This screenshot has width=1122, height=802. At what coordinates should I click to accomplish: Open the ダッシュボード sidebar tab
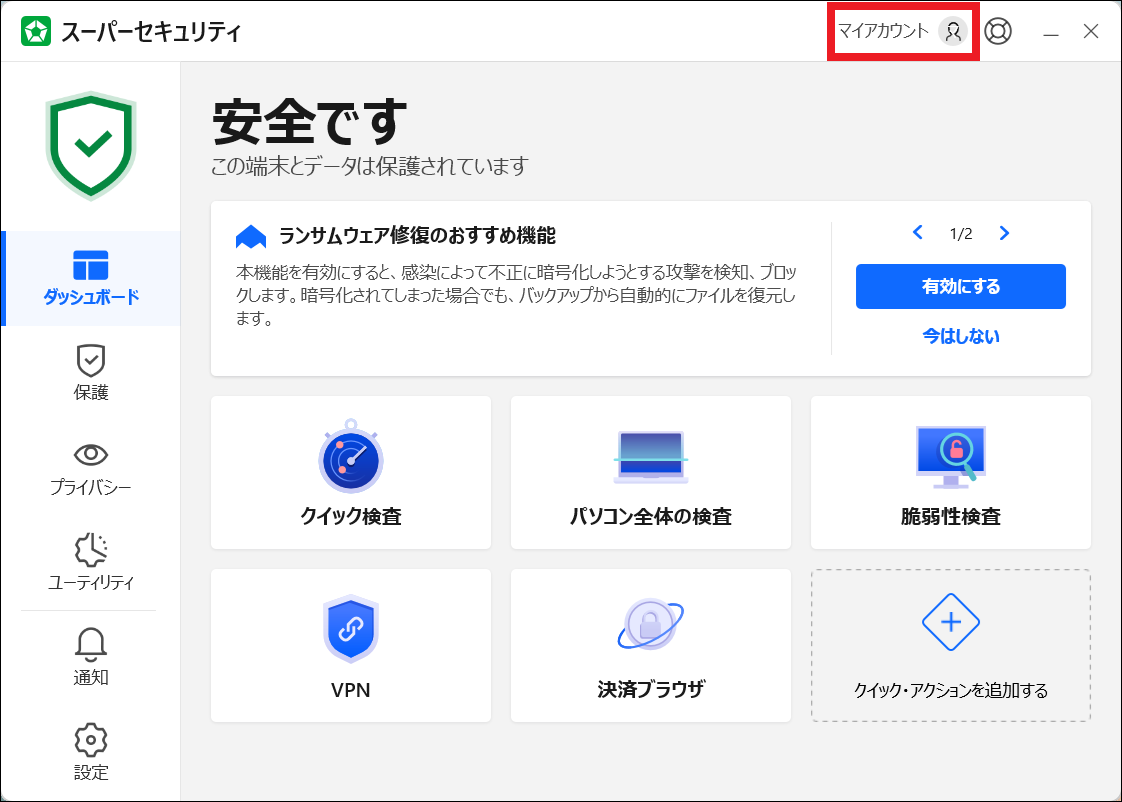tap(91, 278)
